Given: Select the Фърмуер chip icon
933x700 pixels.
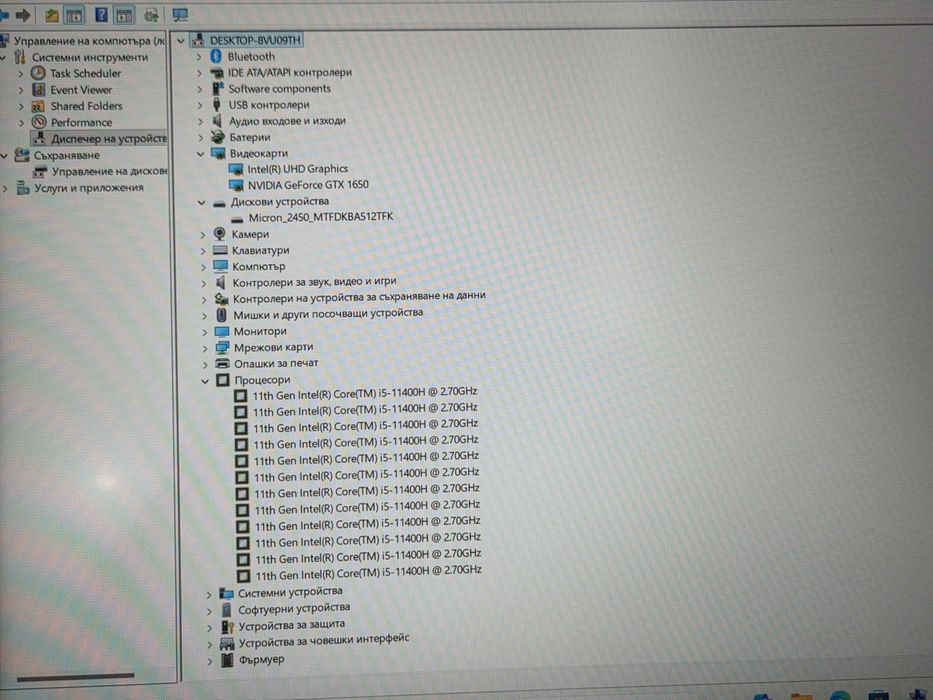Looking at the screenshot, I should 227,660.
